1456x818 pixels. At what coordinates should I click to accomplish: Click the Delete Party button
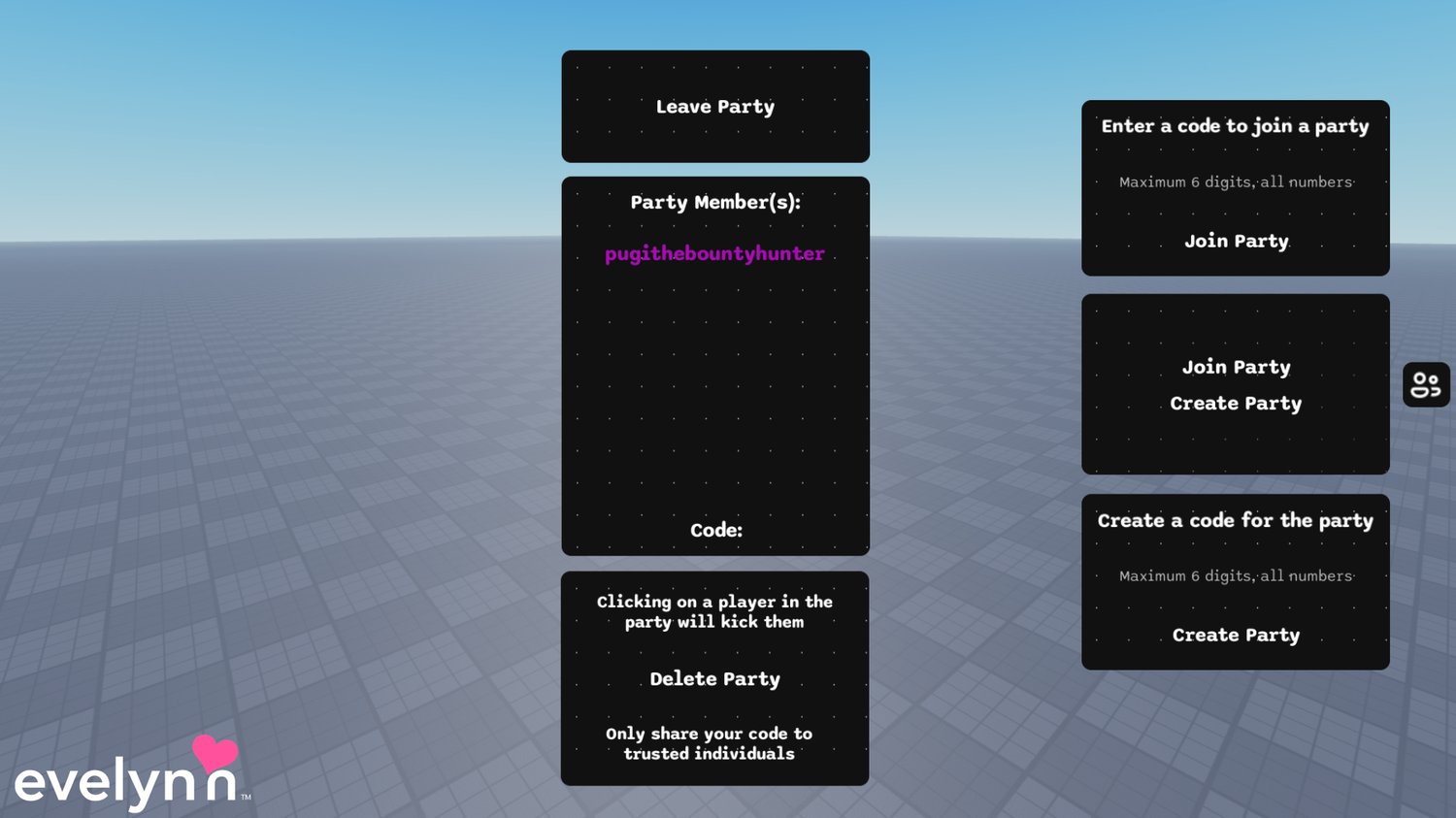[714, 679]
